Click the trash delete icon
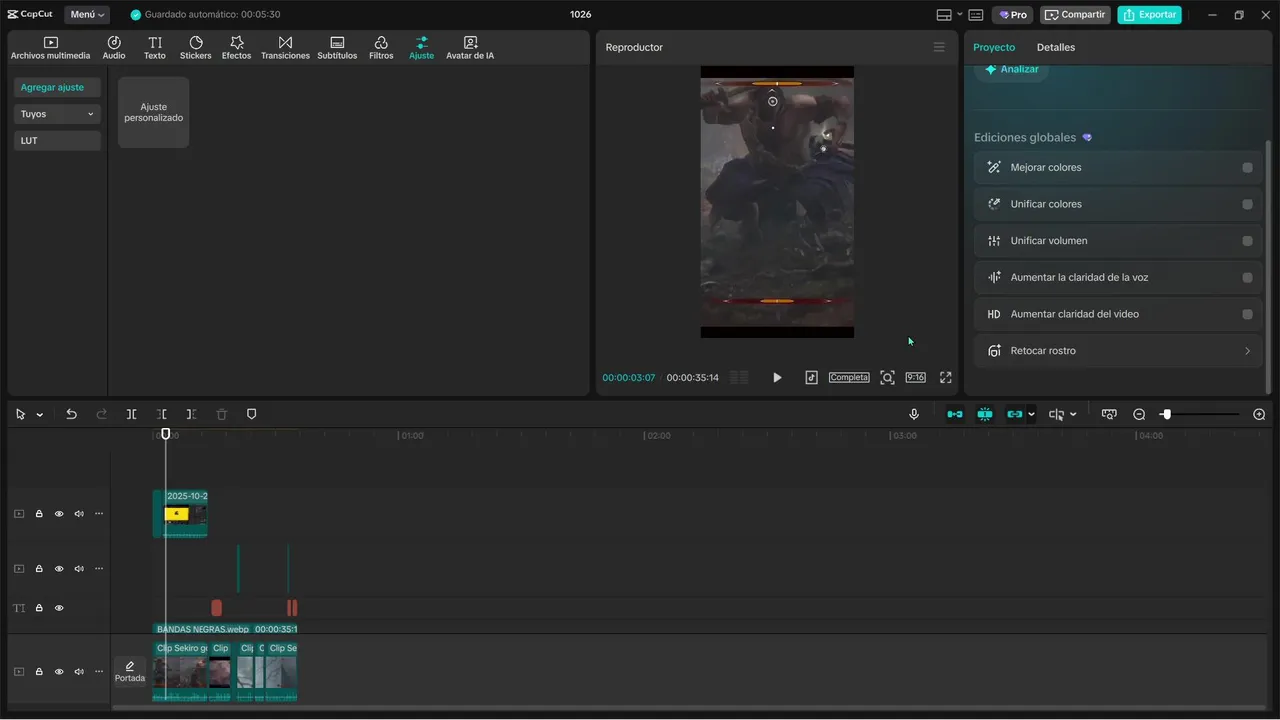 (x=222, y=414)
